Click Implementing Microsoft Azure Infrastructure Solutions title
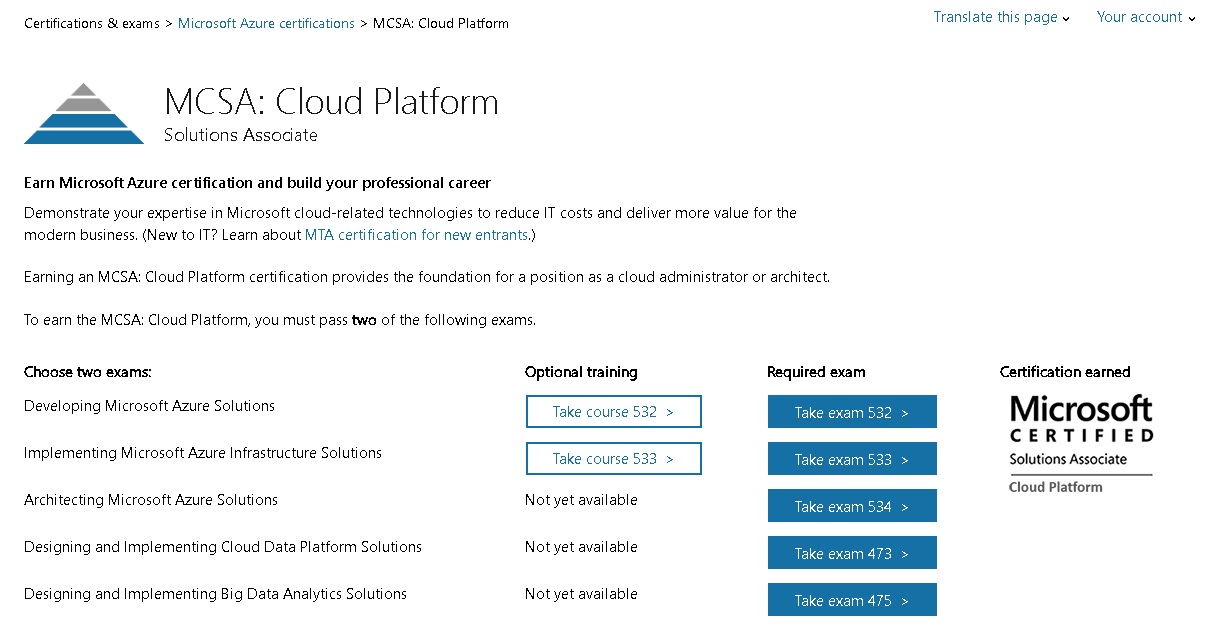This screenshot has height=631, width=1226. coord(203,453)
